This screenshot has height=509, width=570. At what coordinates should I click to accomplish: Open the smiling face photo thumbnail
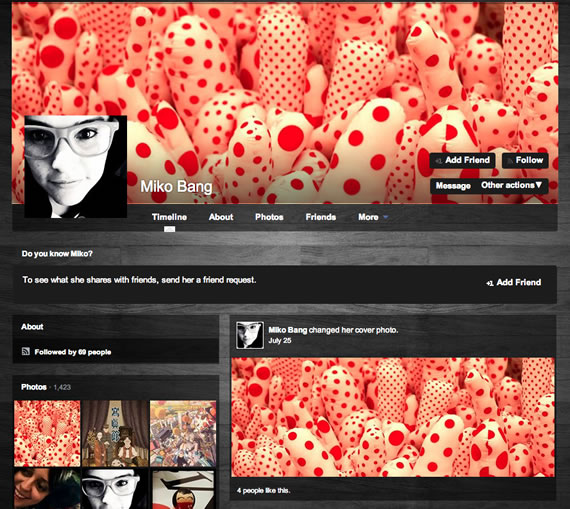pos(47,488)
